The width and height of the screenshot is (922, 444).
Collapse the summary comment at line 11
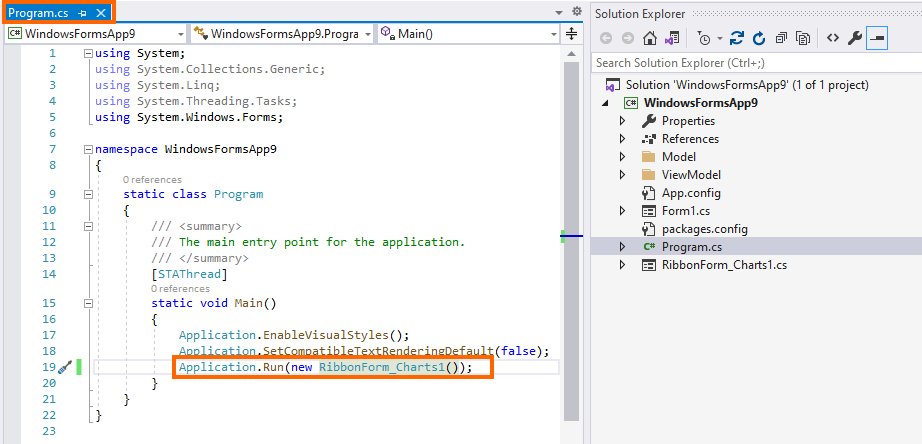tap(88, 226)
